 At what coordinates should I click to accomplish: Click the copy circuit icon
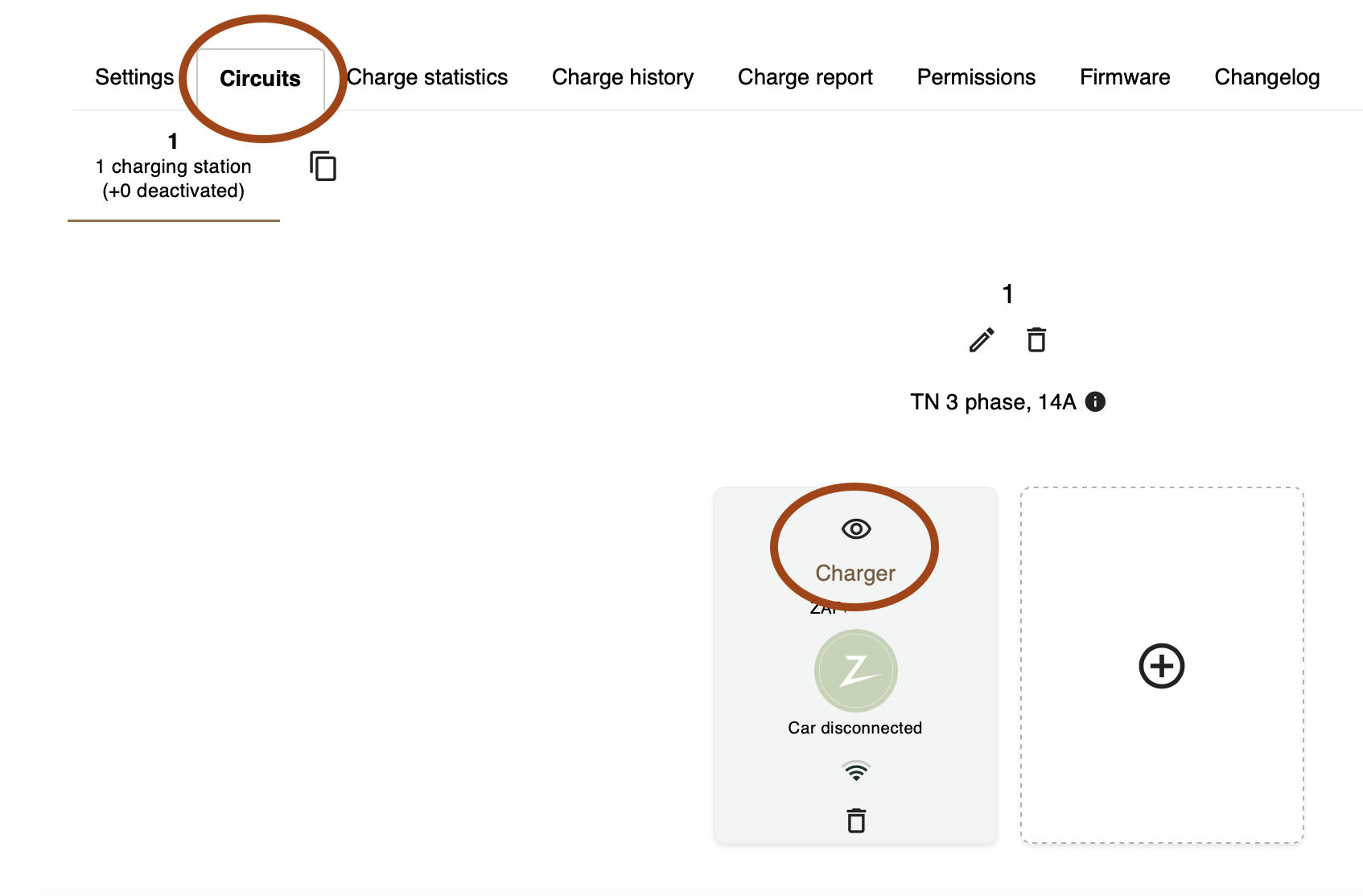[323, 166]
